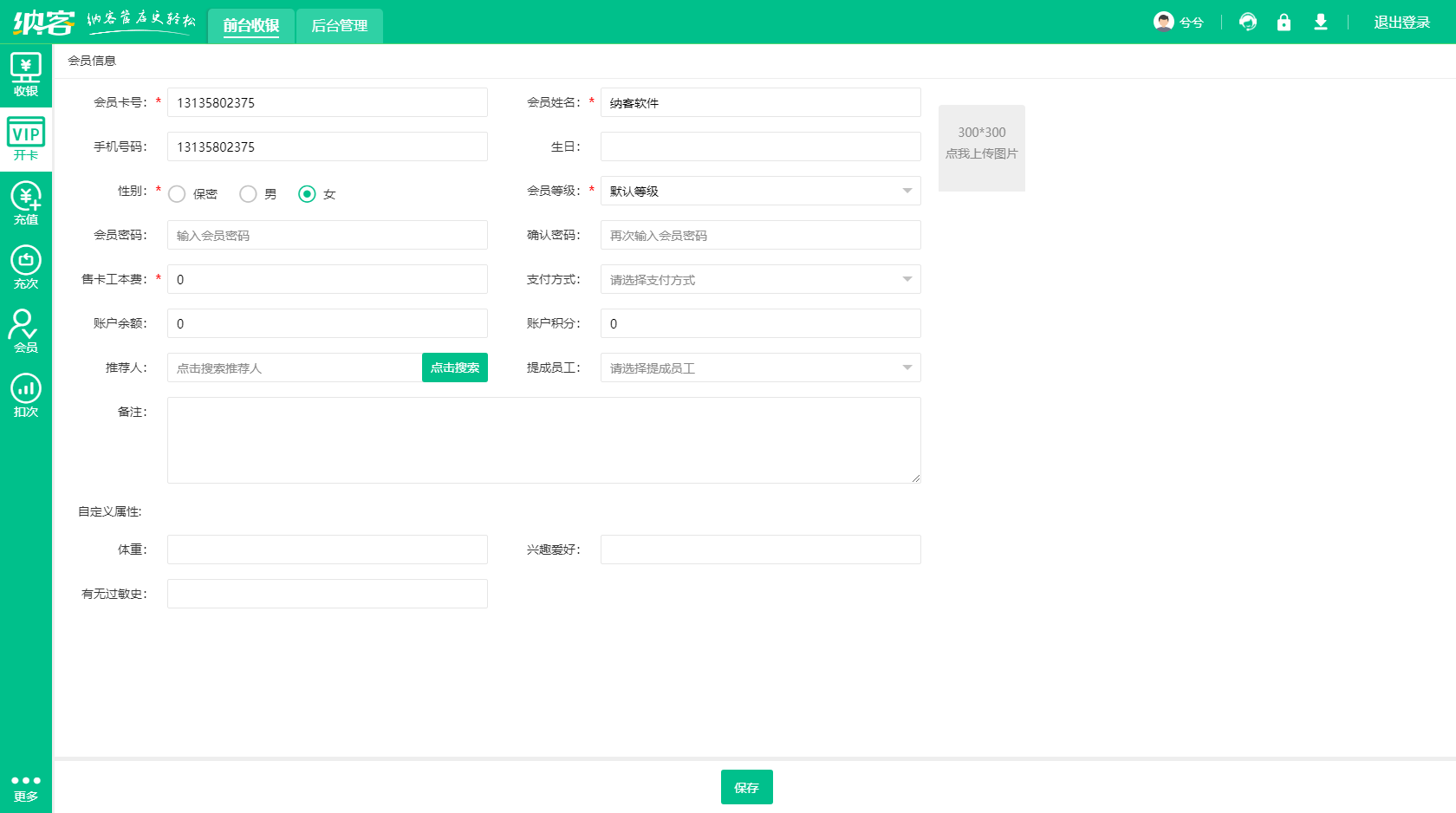Open the 收银 cashier sidebar icon
This screenshot has height=813, width=1456.
[x=26, y=75]
